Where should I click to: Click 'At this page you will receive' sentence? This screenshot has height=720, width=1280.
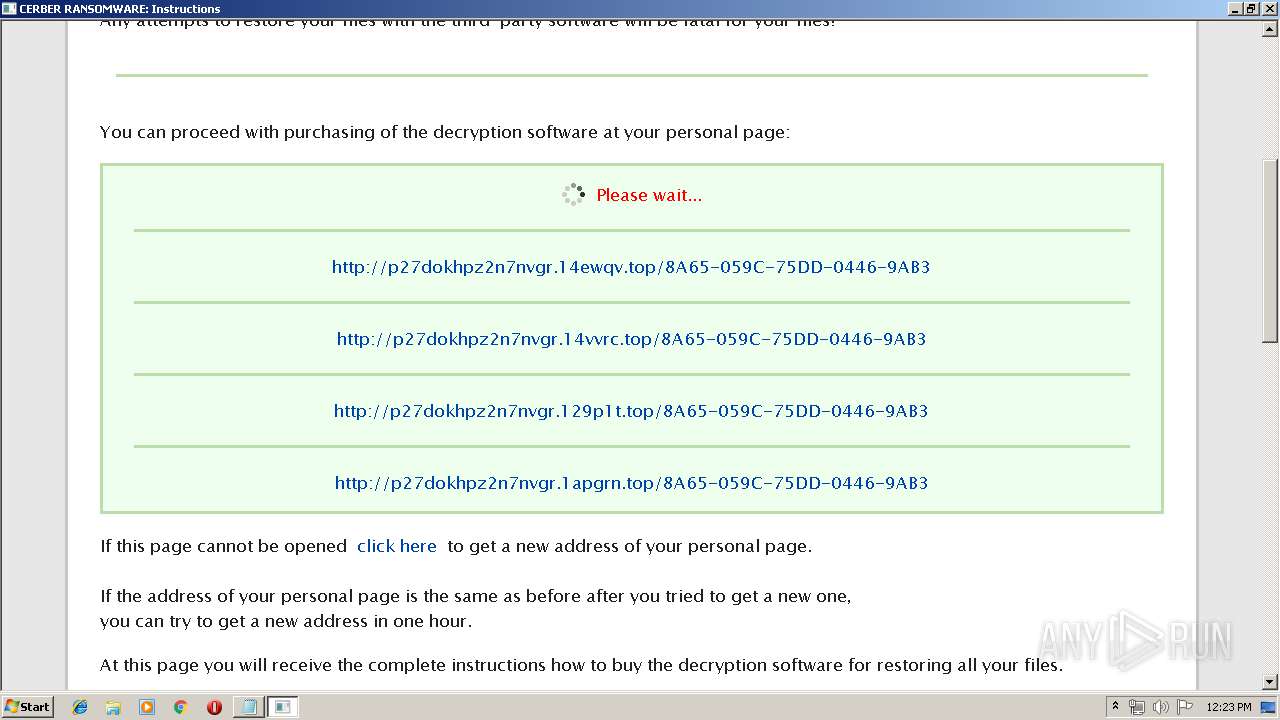(x=581, y=665)
